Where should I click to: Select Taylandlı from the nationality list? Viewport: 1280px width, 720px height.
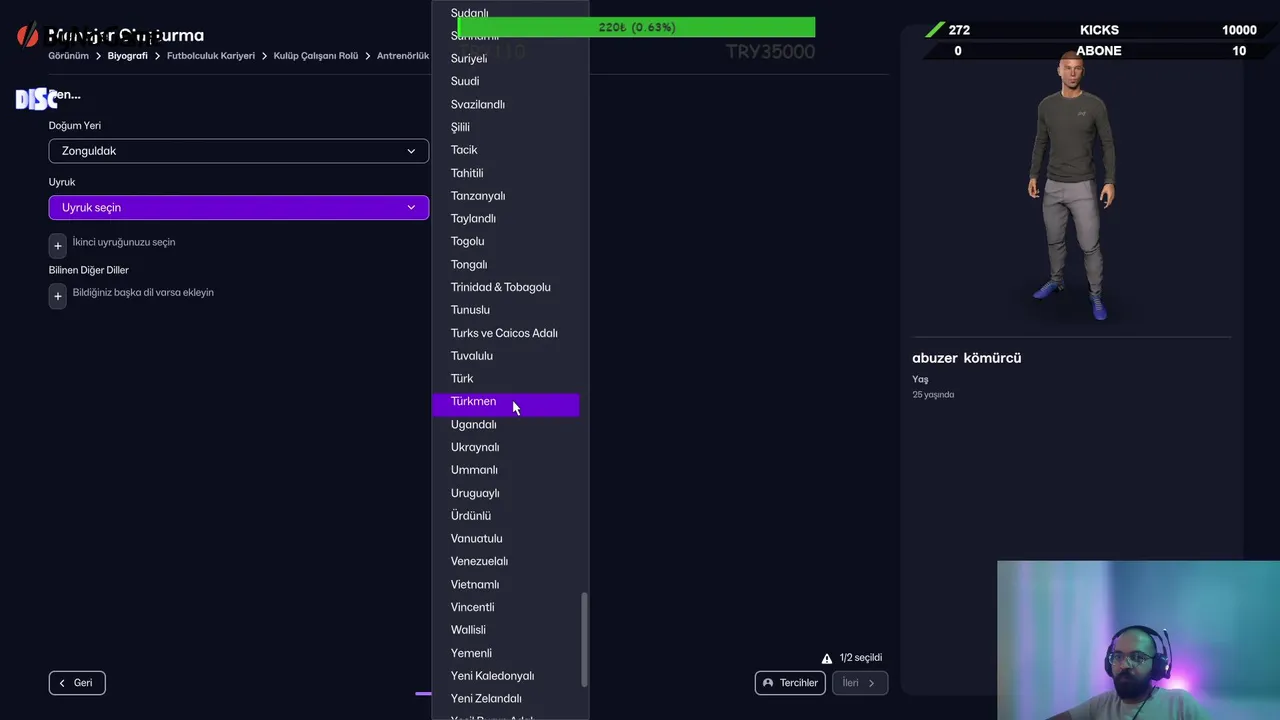[x=505, y=218]
